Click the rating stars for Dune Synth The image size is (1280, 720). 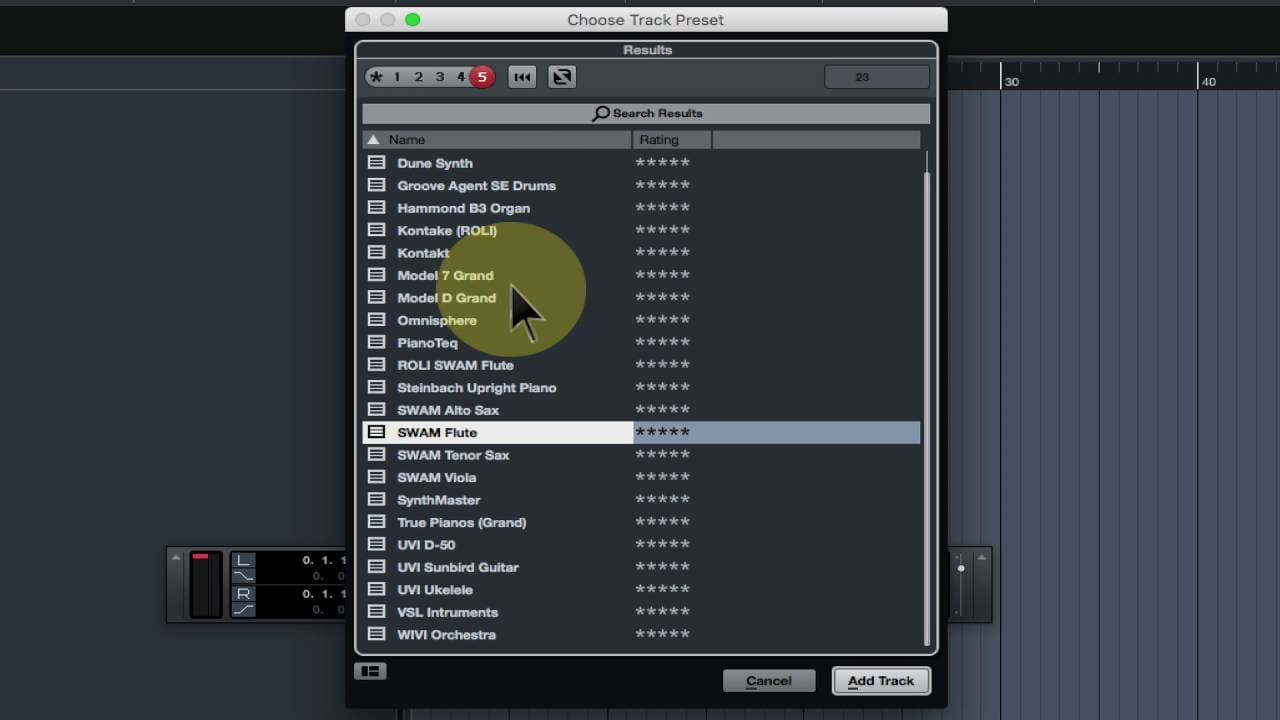(x=662, y=162)
